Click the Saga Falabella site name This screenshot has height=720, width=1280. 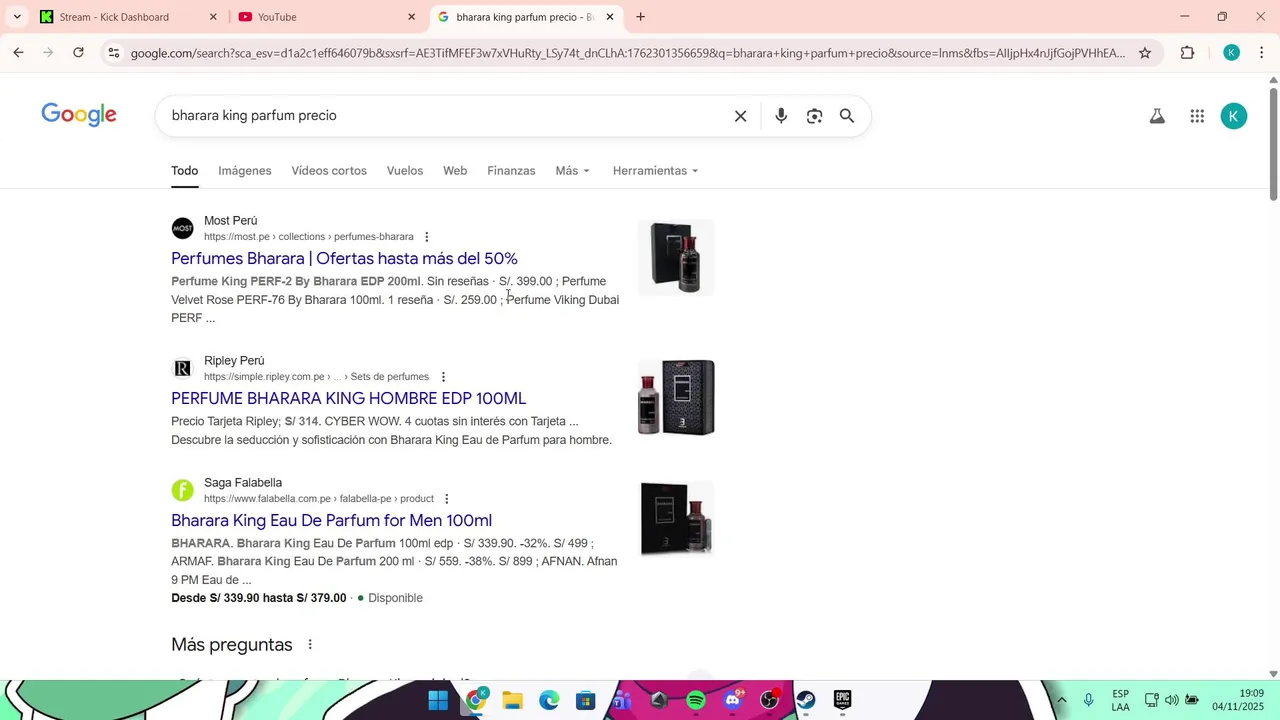(x=243, y=483)
